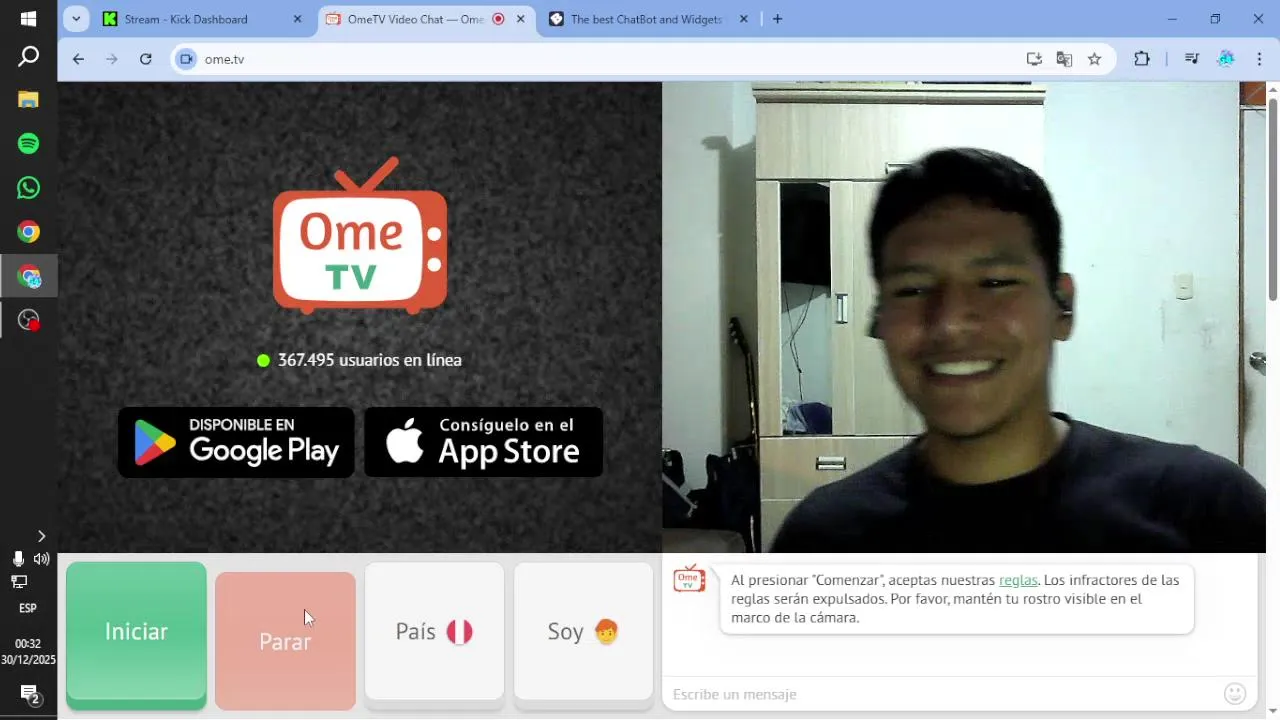Open Windows search magnifier icon
The height and width of the screenshot is (720, 1280).
pyautogui.click(x=28, y=56)
